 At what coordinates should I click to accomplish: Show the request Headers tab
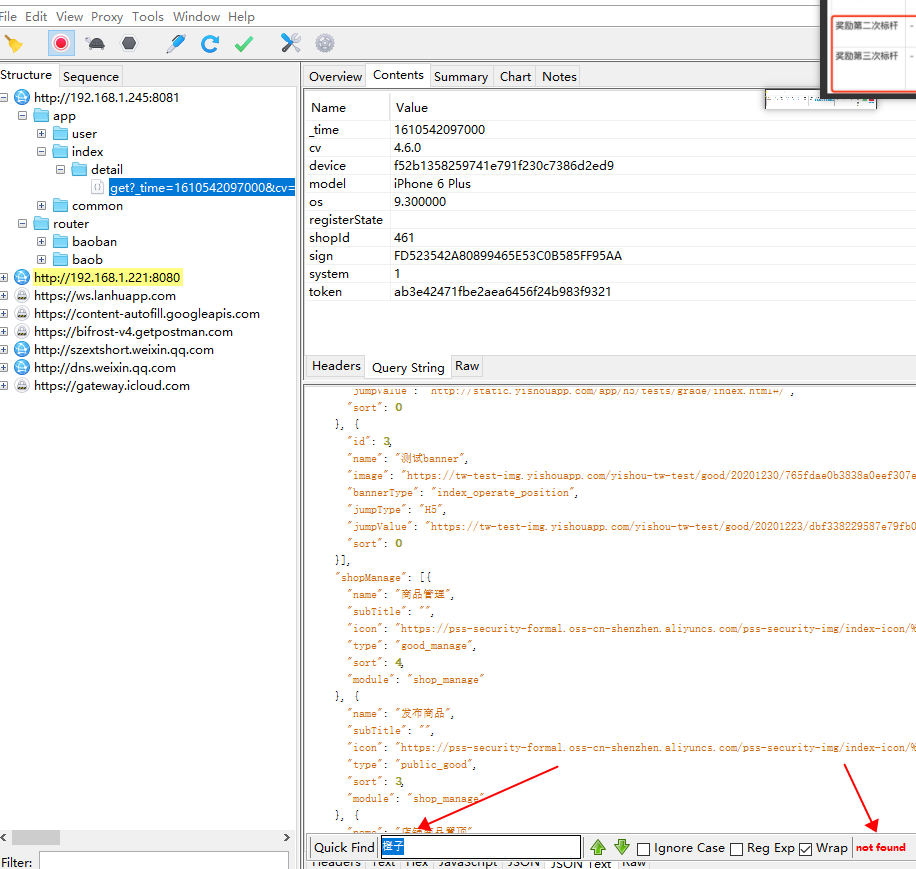coord(336,366)
